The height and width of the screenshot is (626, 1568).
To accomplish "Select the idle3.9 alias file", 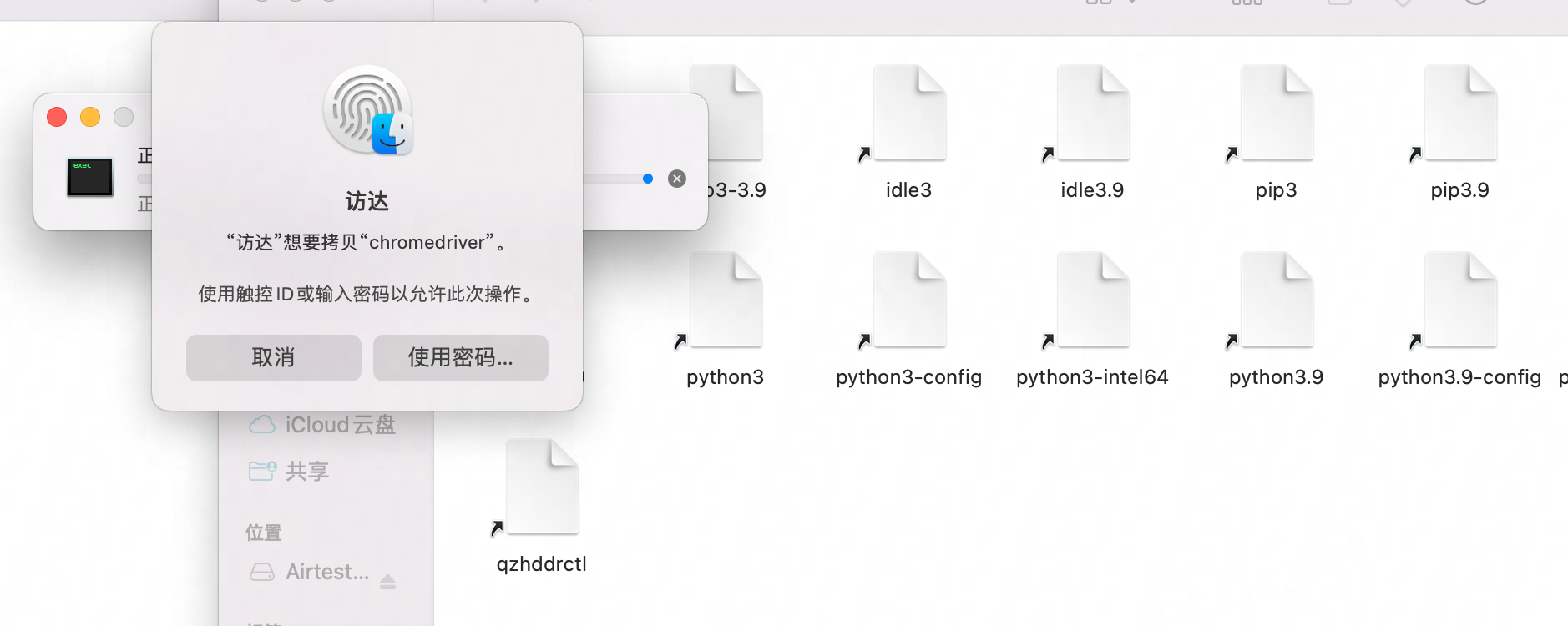I will pos(1092,114).
